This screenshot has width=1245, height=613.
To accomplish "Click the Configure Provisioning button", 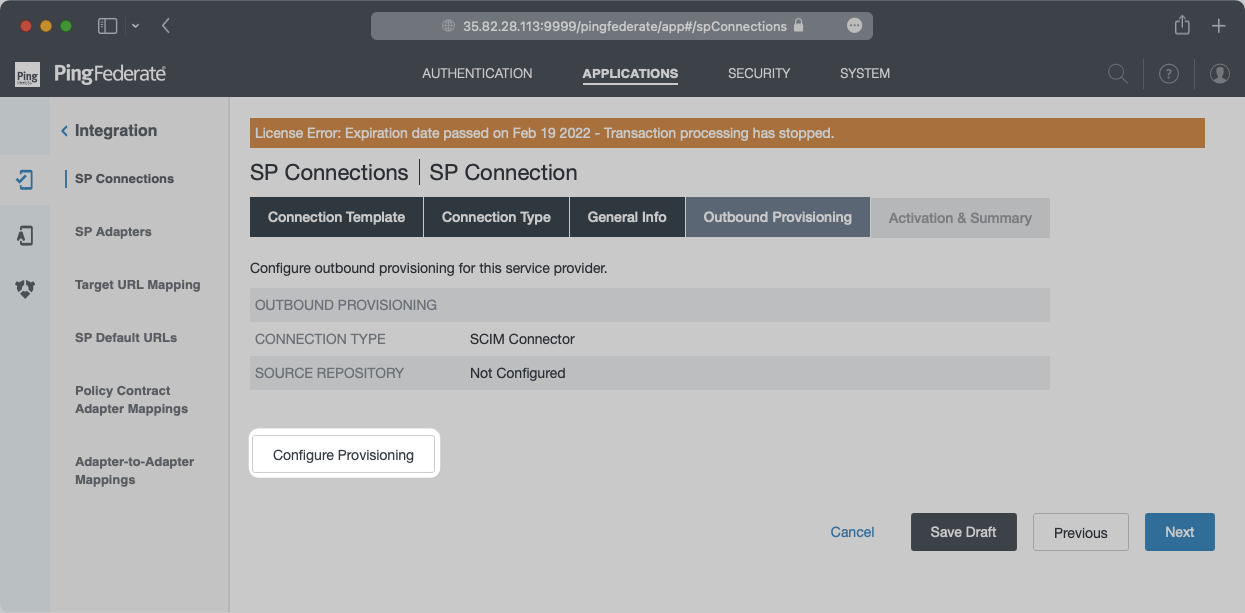I will (343, 455).
